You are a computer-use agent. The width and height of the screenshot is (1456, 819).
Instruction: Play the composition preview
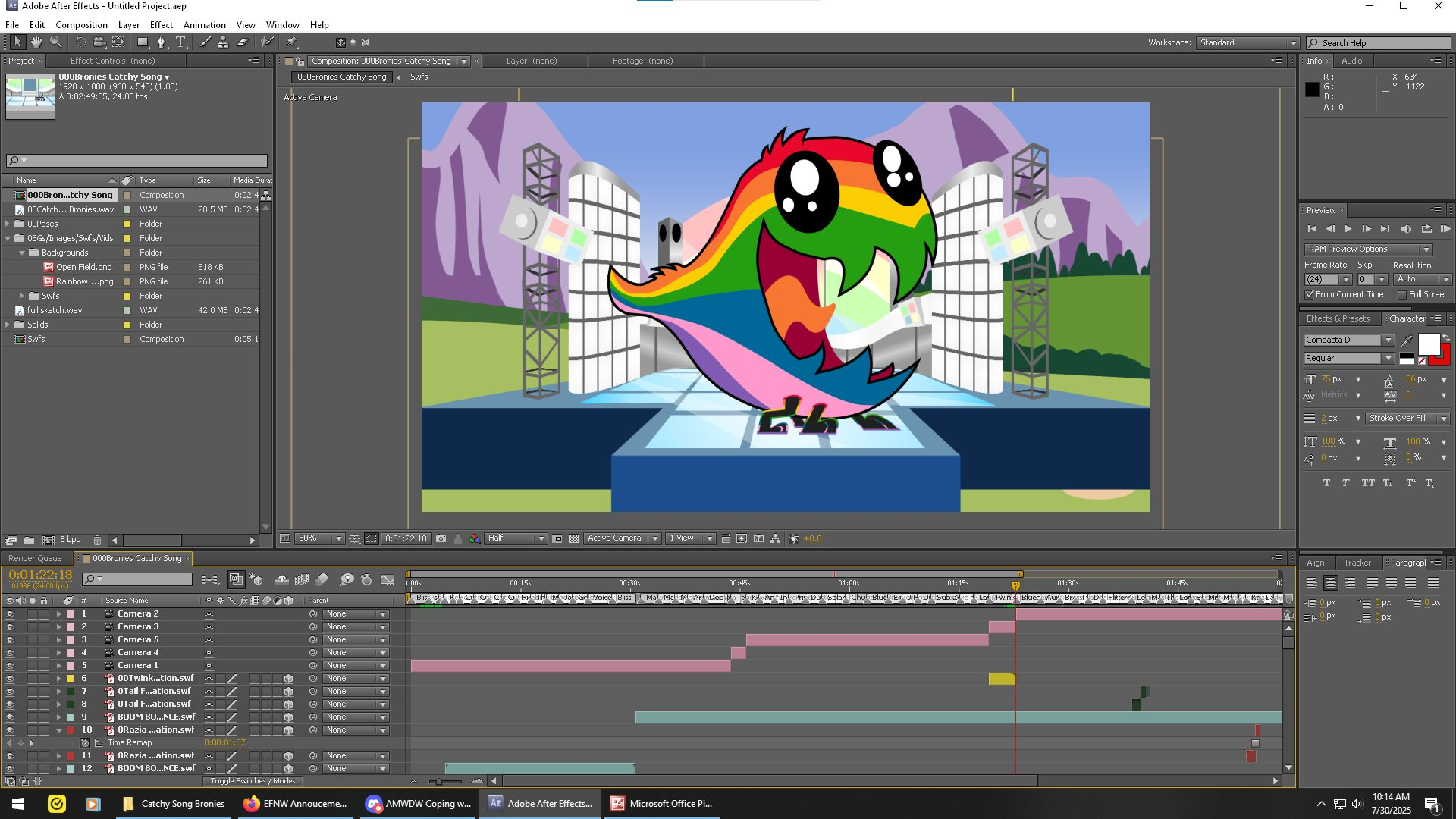click(1348, 228)
